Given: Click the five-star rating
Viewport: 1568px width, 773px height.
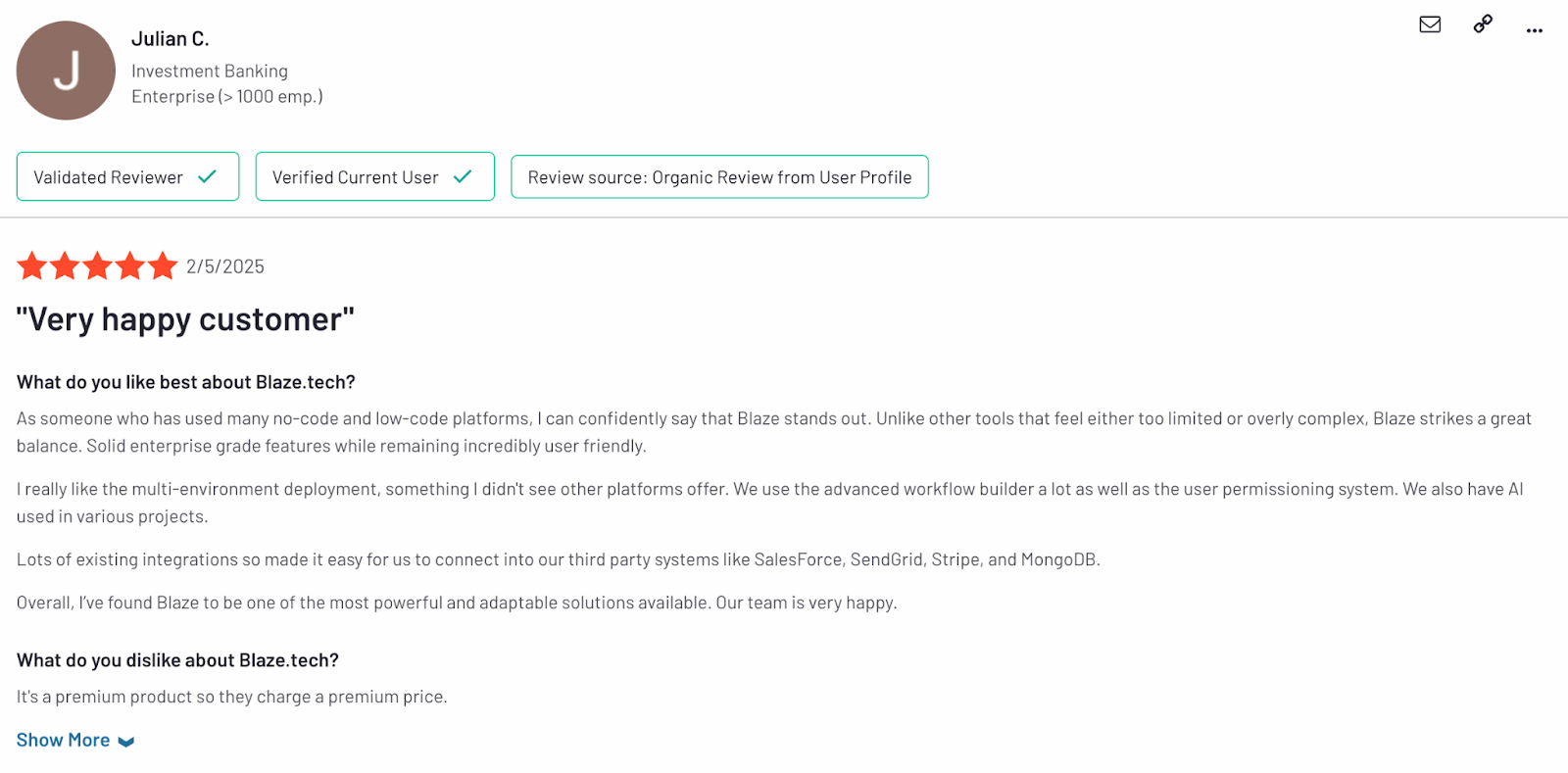Looking at the screenshot, I should click(97, 266).
